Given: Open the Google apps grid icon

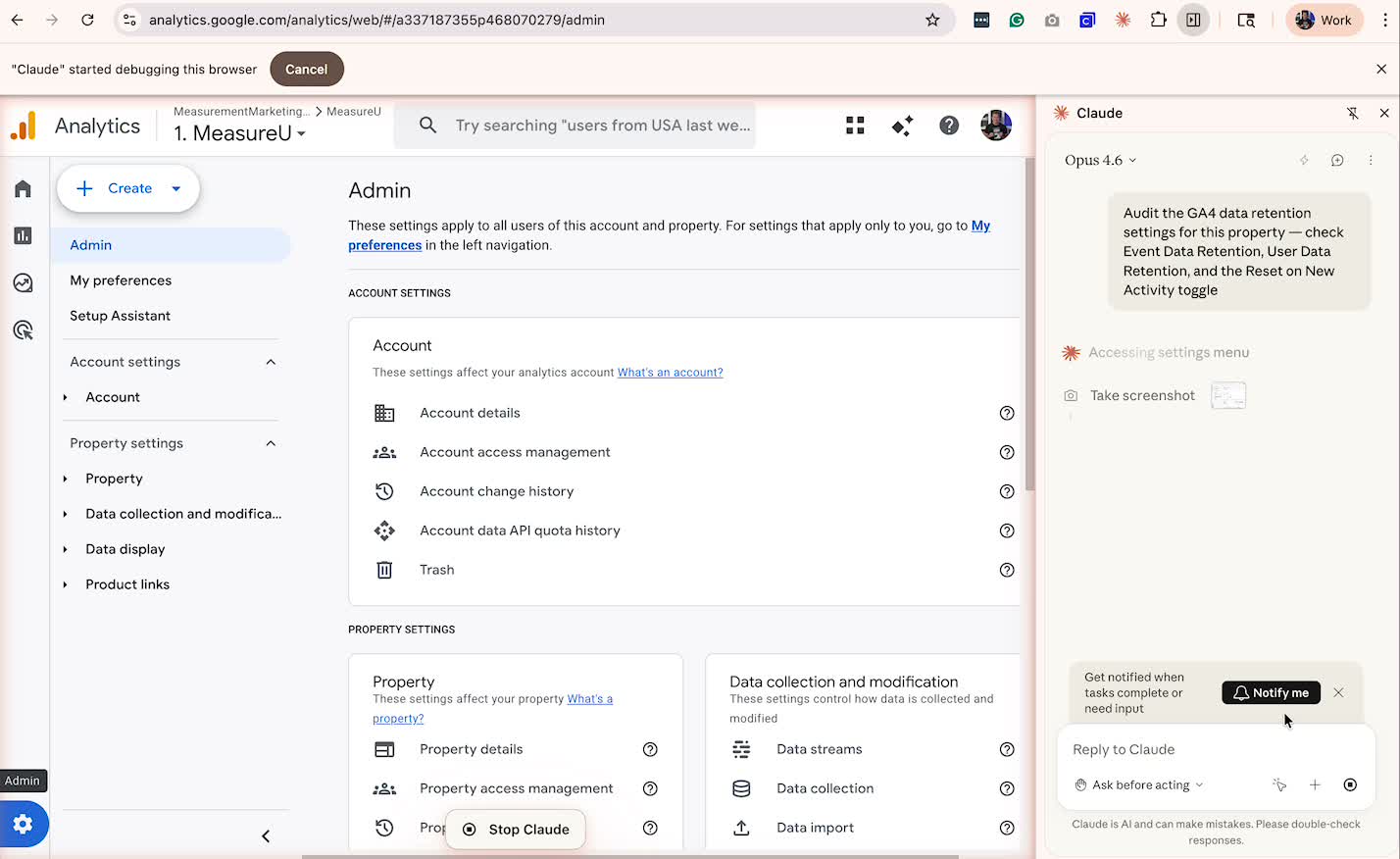Looking at the screenshot, I should coord(855,125).
